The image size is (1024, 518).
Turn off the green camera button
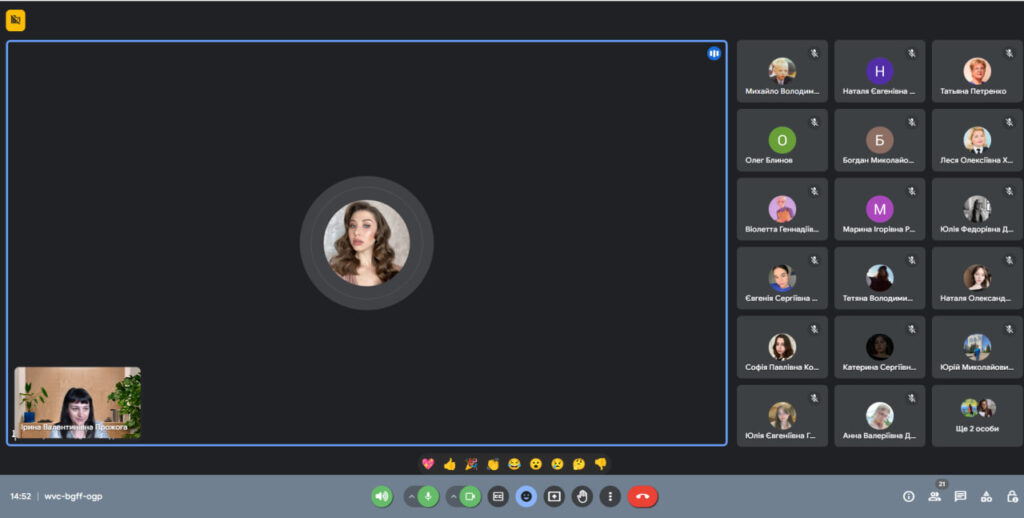[470, 496]
